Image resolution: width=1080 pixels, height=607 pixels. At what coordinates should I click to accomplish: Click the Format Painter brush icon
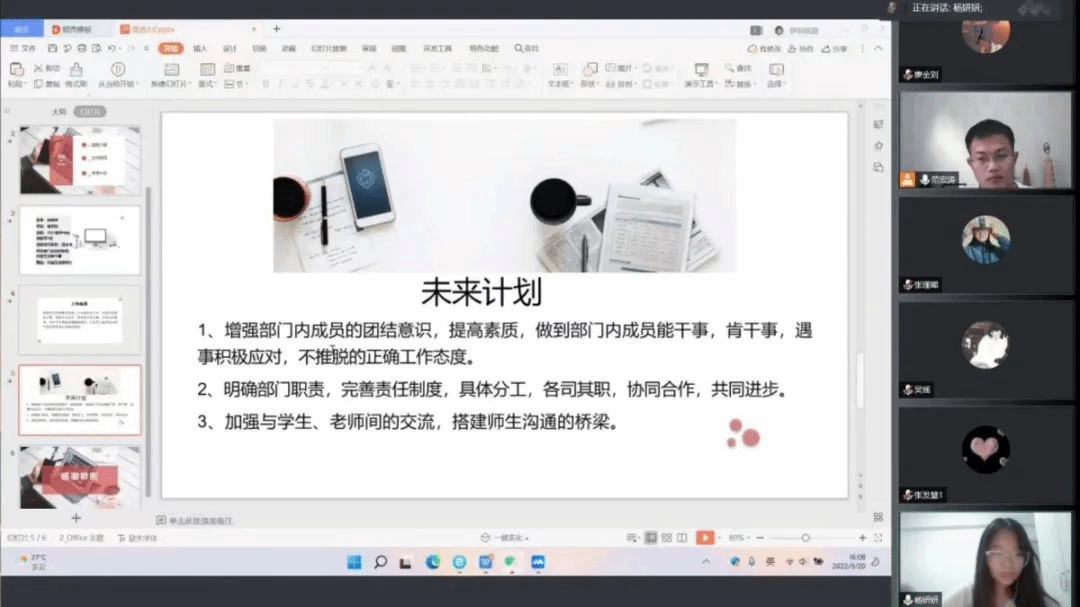click(x=76, y=69)
